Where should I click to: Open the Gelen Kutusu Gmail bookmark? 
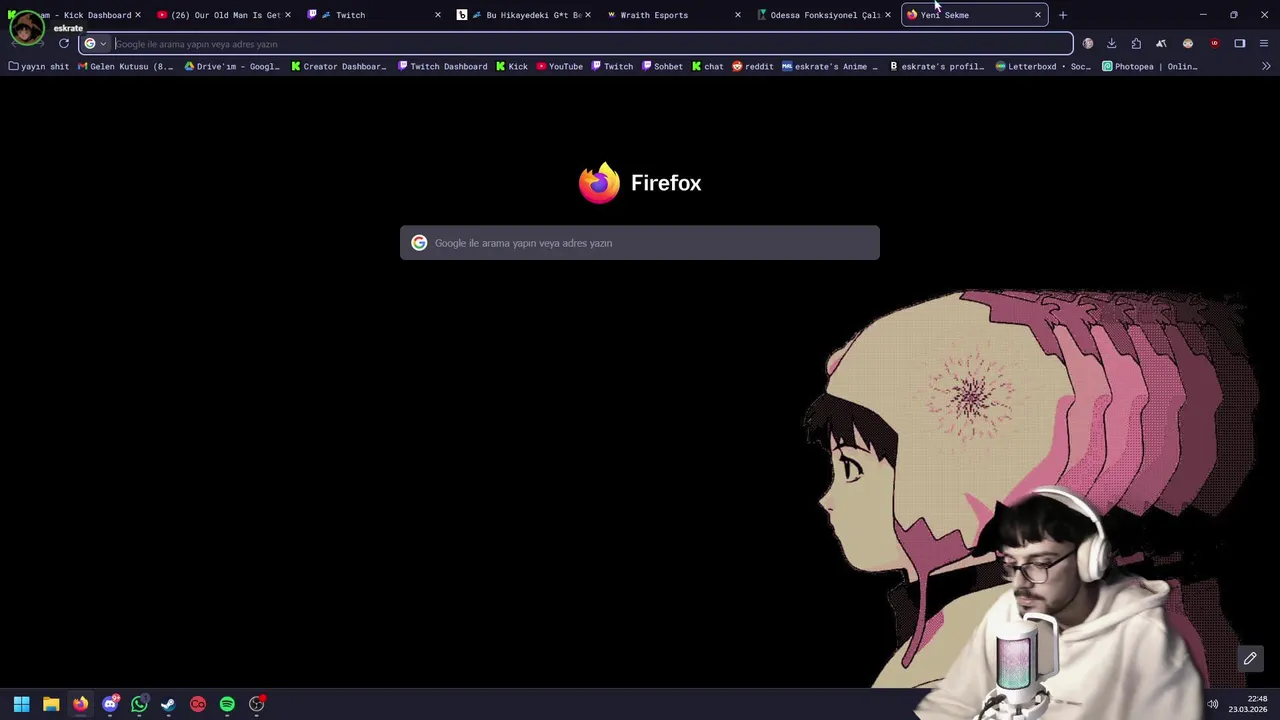click(x=125, y=66)
